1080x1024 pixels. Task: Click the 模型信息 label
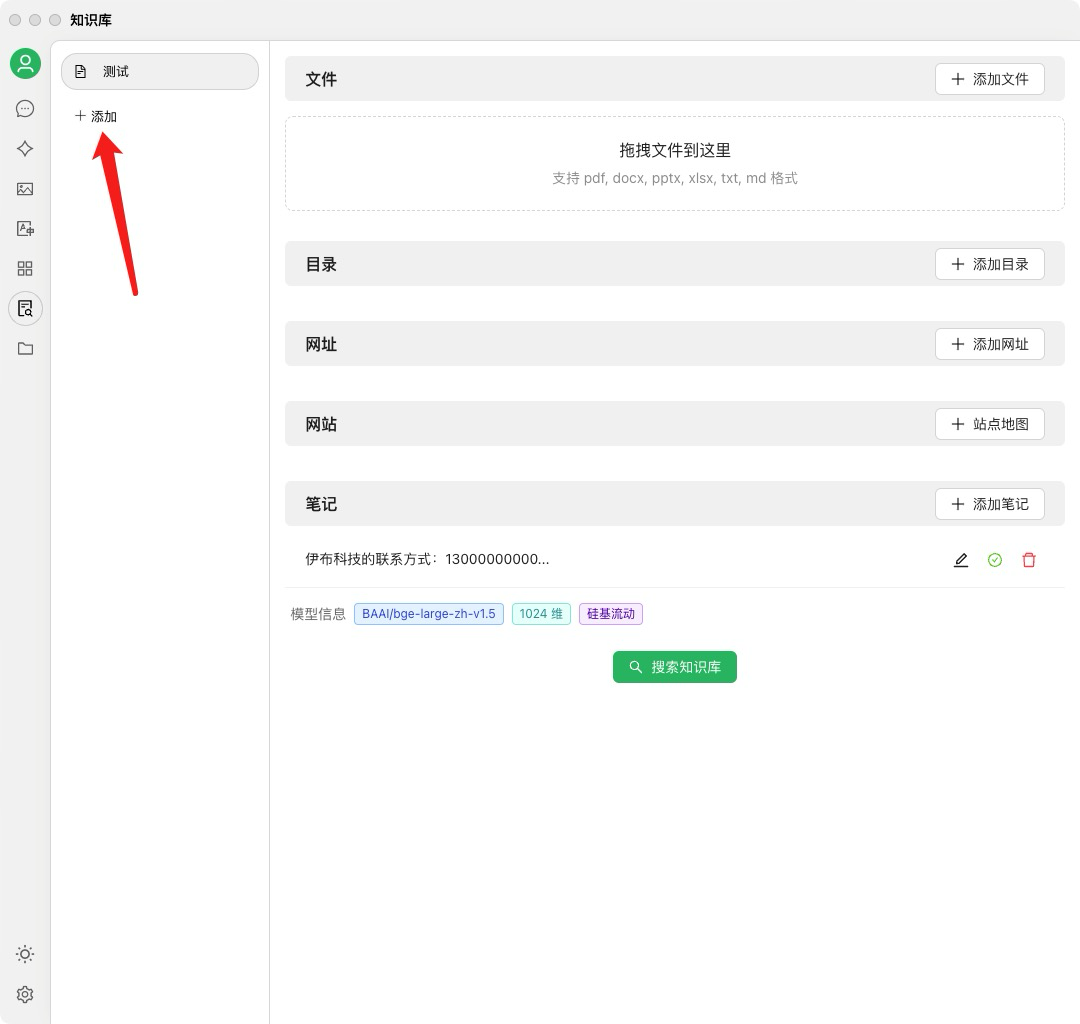click(x=318, y=614)
